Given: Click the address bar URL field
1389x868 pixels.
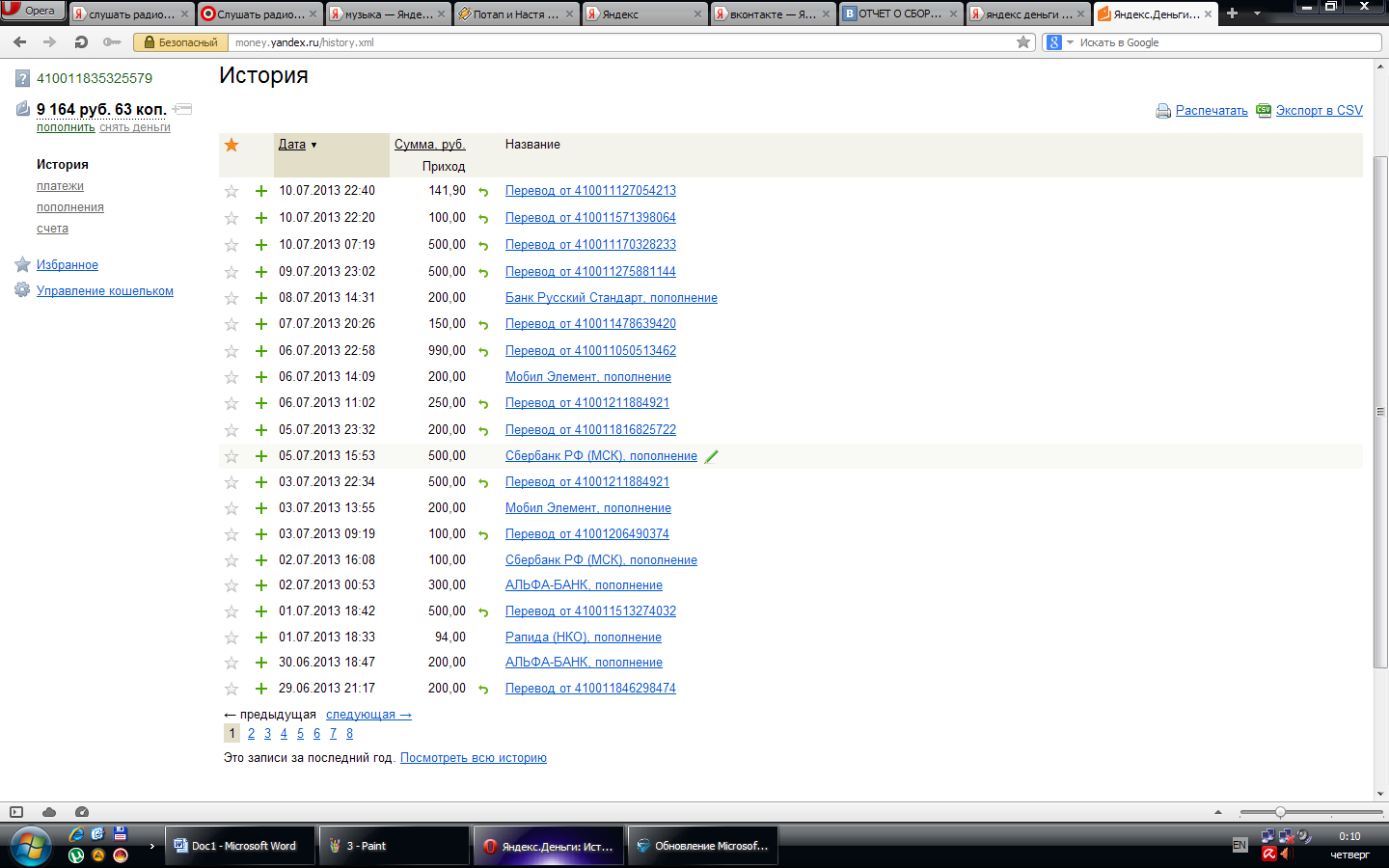Looking at the screenshot, I should pyautogui.click(x=622, y=42).
